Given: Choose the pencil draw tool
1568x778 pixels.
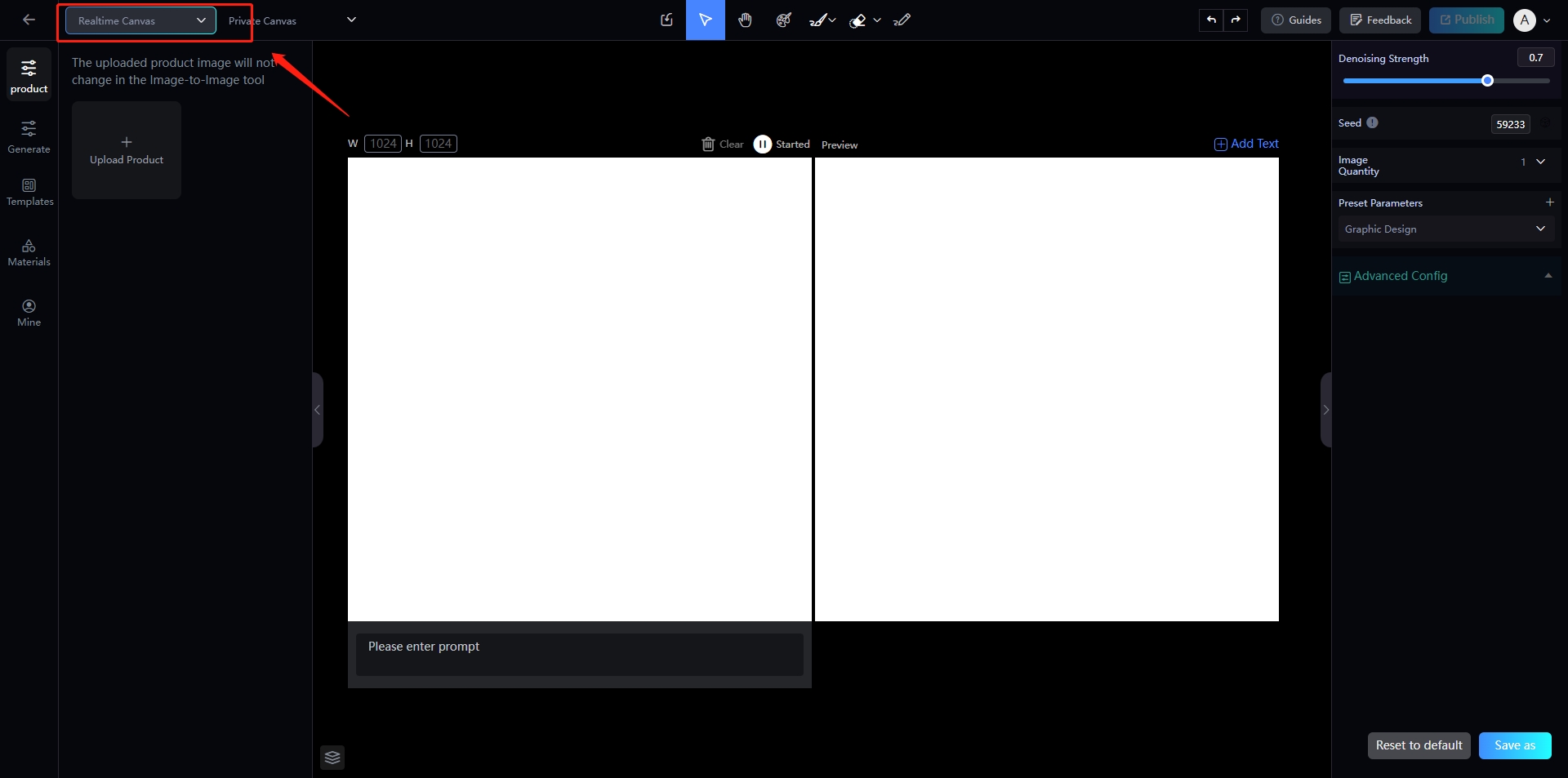Looking at the screenshot, I should point(902,20).
